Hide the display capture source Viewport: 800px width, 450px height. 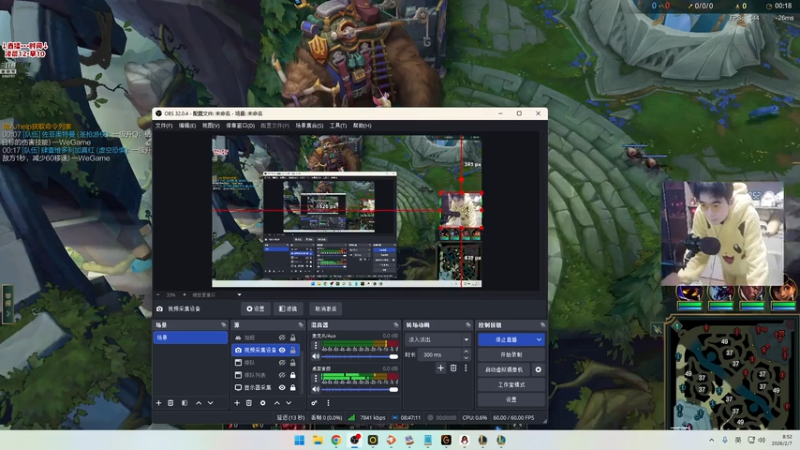coord(282,388)
